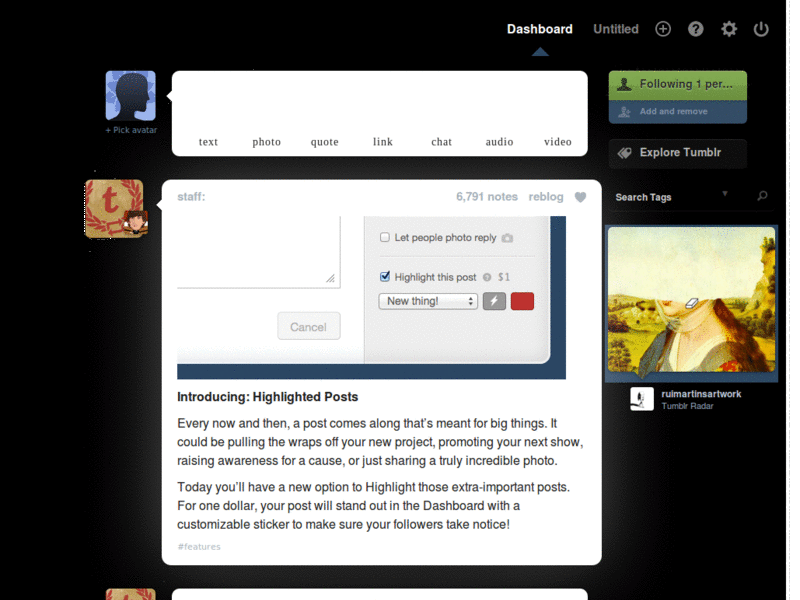
Task: Pick the red color swatch
Action: [522, 301]
